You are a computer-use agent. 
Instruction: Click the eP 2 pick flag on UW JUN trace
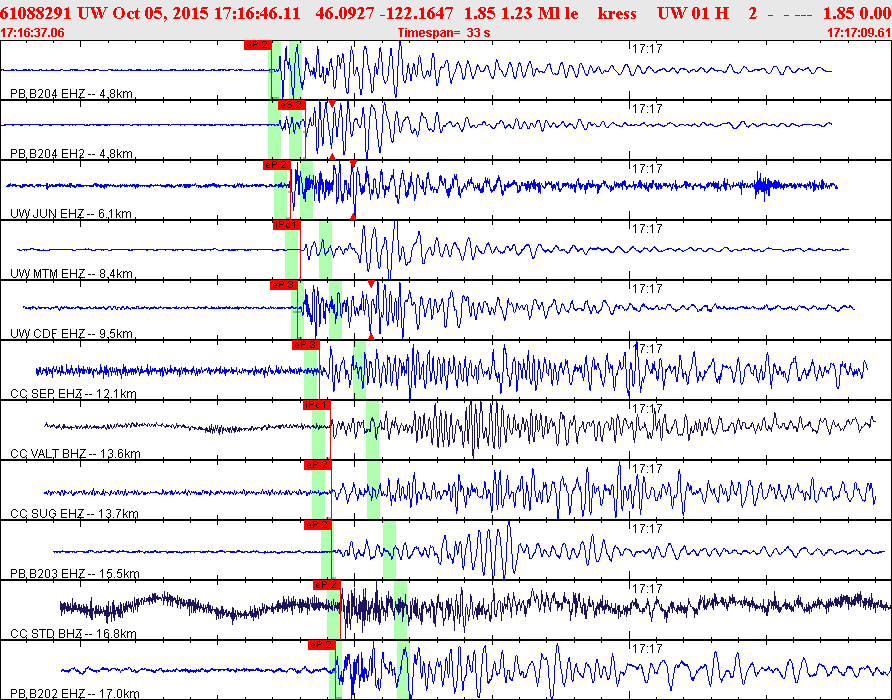pyautogui.click(x=276, y=165)
